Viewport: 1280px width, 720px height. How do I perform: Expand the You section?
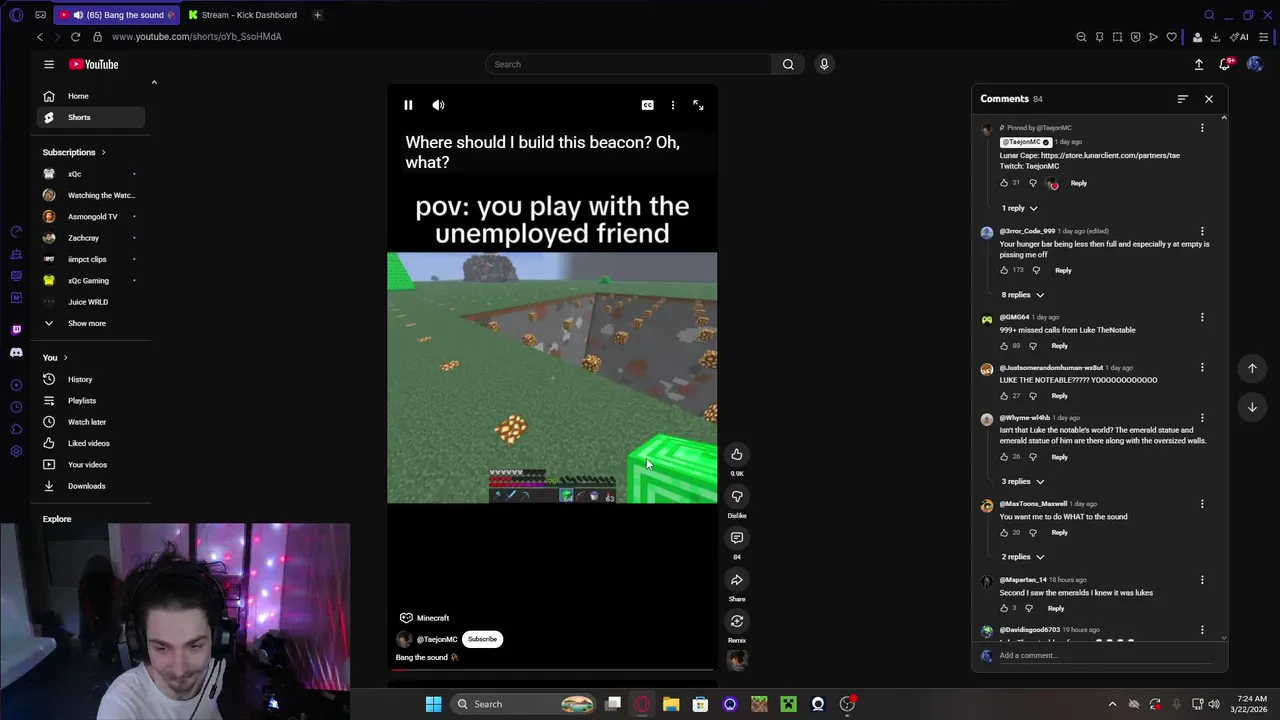point(55,357)
